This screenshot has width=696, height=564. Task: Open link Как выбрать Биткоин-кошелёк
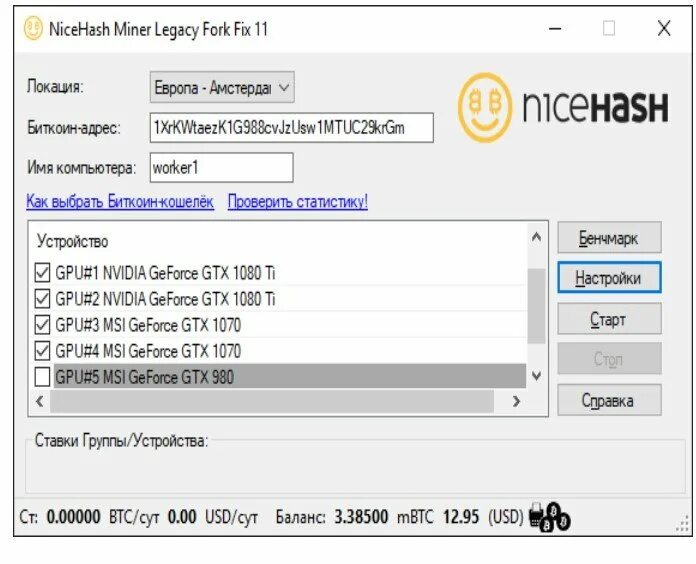pyautogui.click(x=120, y=201)
